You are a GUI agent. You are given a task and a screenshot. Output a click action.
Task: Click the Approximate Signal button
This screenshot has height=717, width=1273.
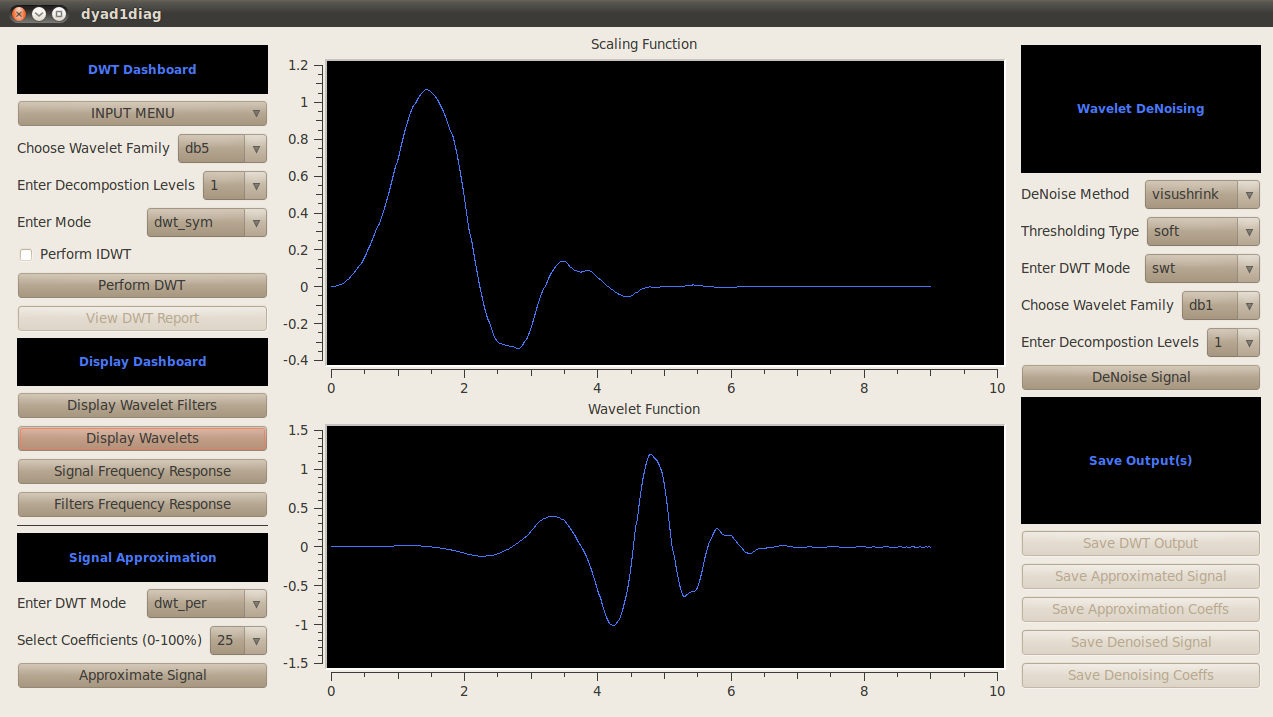tap(142, 675)
